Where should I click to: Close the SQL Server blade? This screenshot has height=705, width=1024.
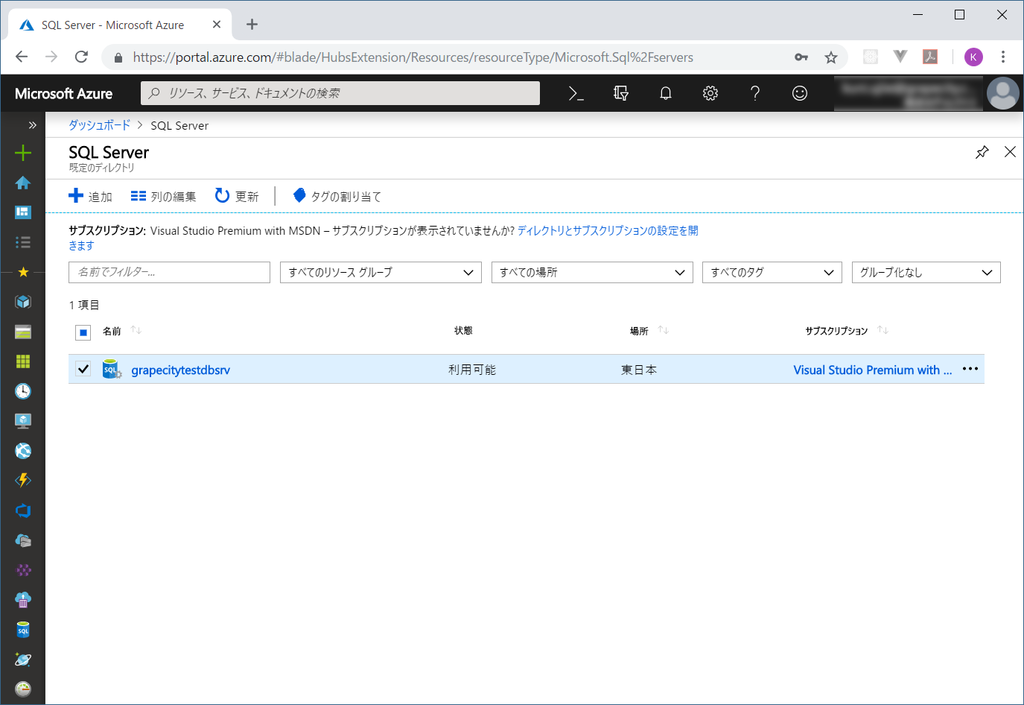[x=1010, y=152]
